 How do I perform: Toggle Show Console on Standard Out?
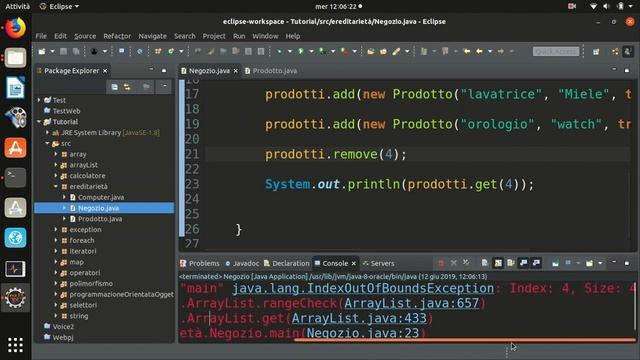[x=523, y=263]
